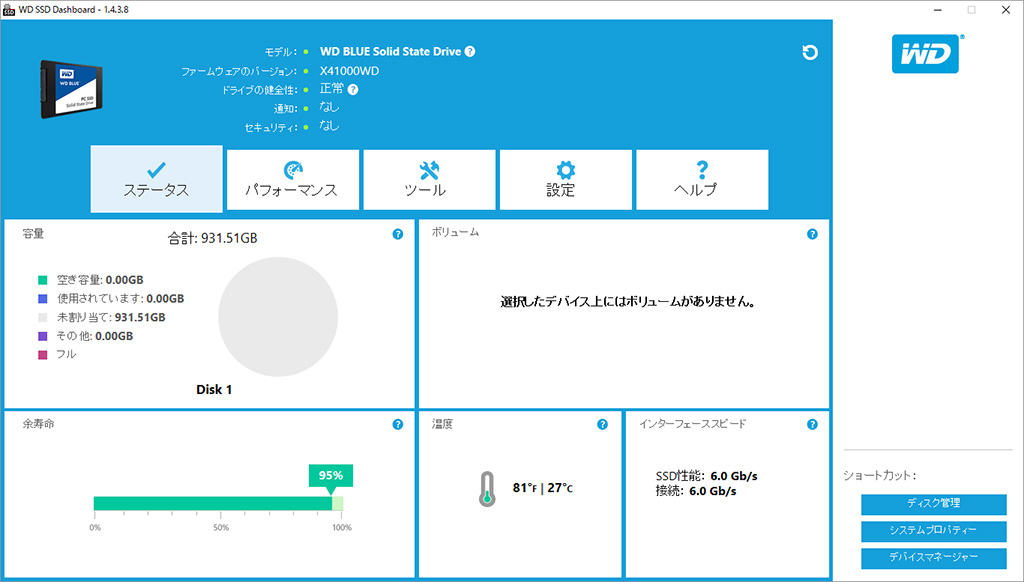Open システムプロパティー shortcut
Image resolution: width=1024 pixels, height=582 pixels.
point(933,530)
